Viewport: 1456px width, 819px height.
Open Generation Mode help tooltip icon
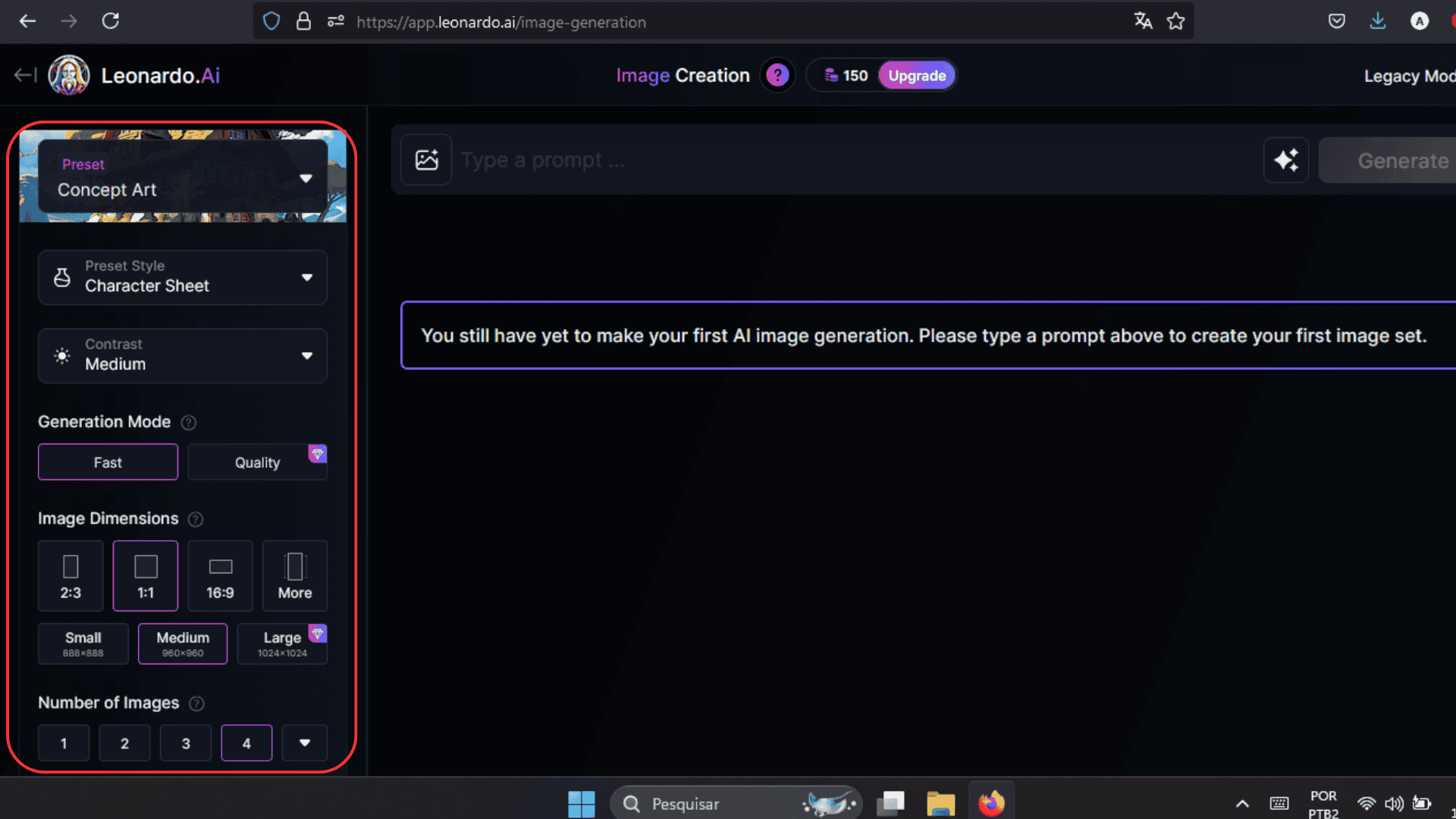pos(189,422)
